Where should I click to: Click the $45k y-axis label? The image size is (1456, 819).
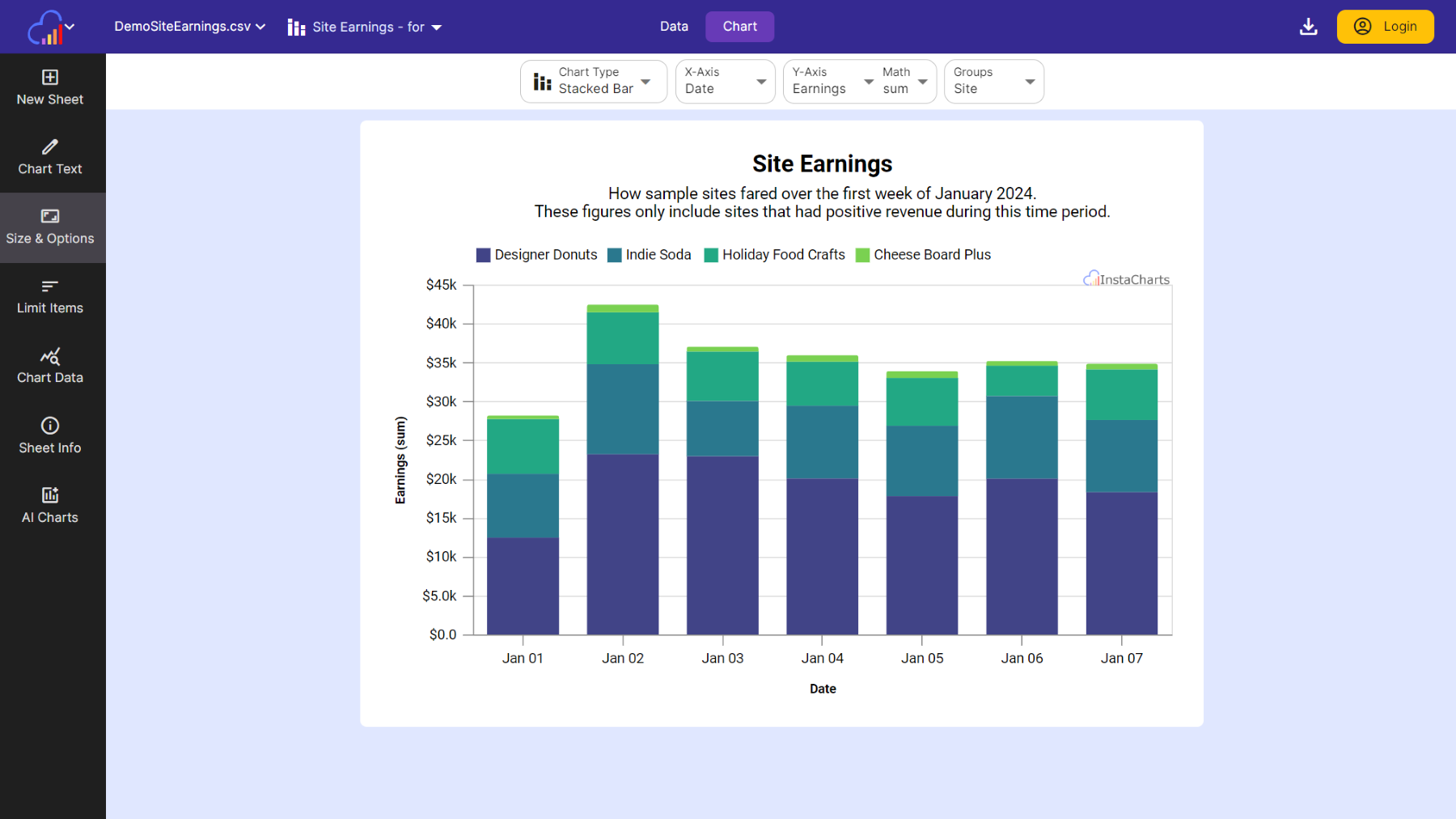[442, 285]
